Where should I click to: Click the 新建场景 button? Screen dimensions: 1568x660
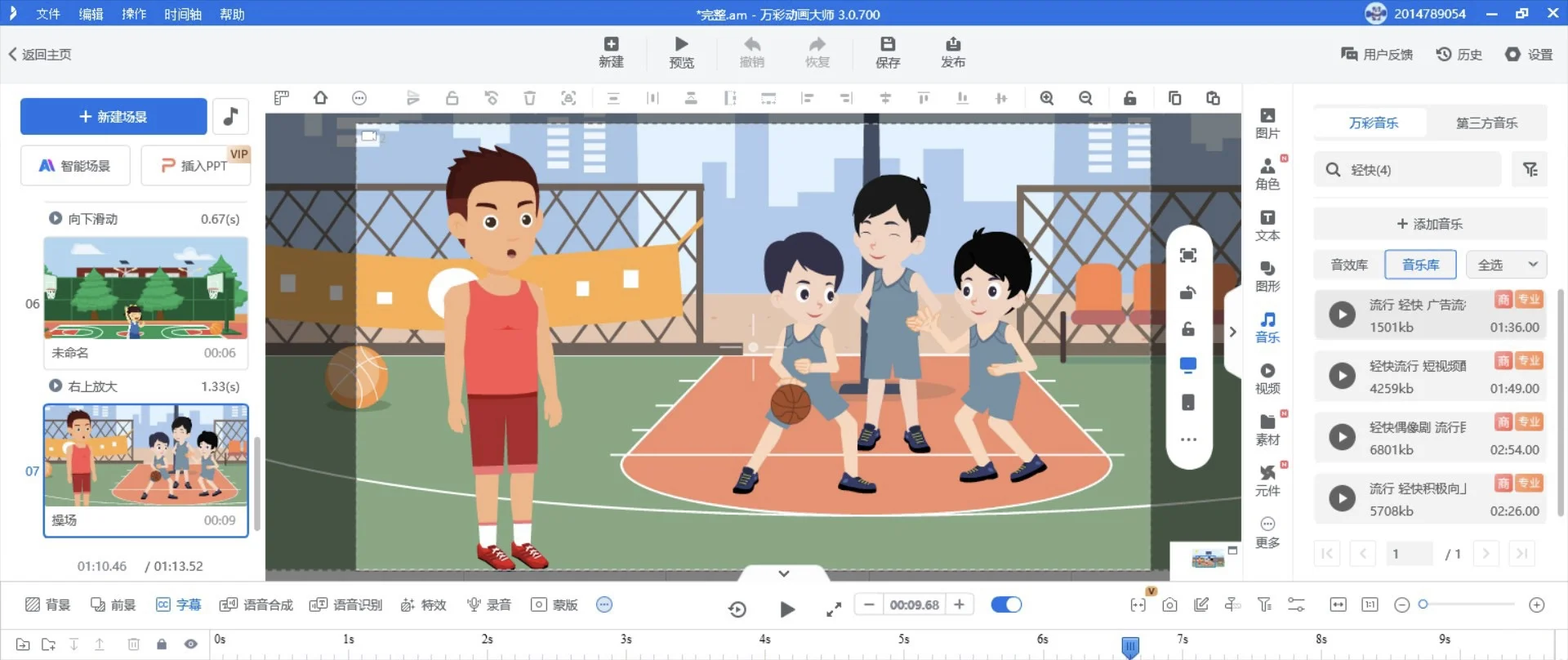pyautogui.click(x=114, y=116)
